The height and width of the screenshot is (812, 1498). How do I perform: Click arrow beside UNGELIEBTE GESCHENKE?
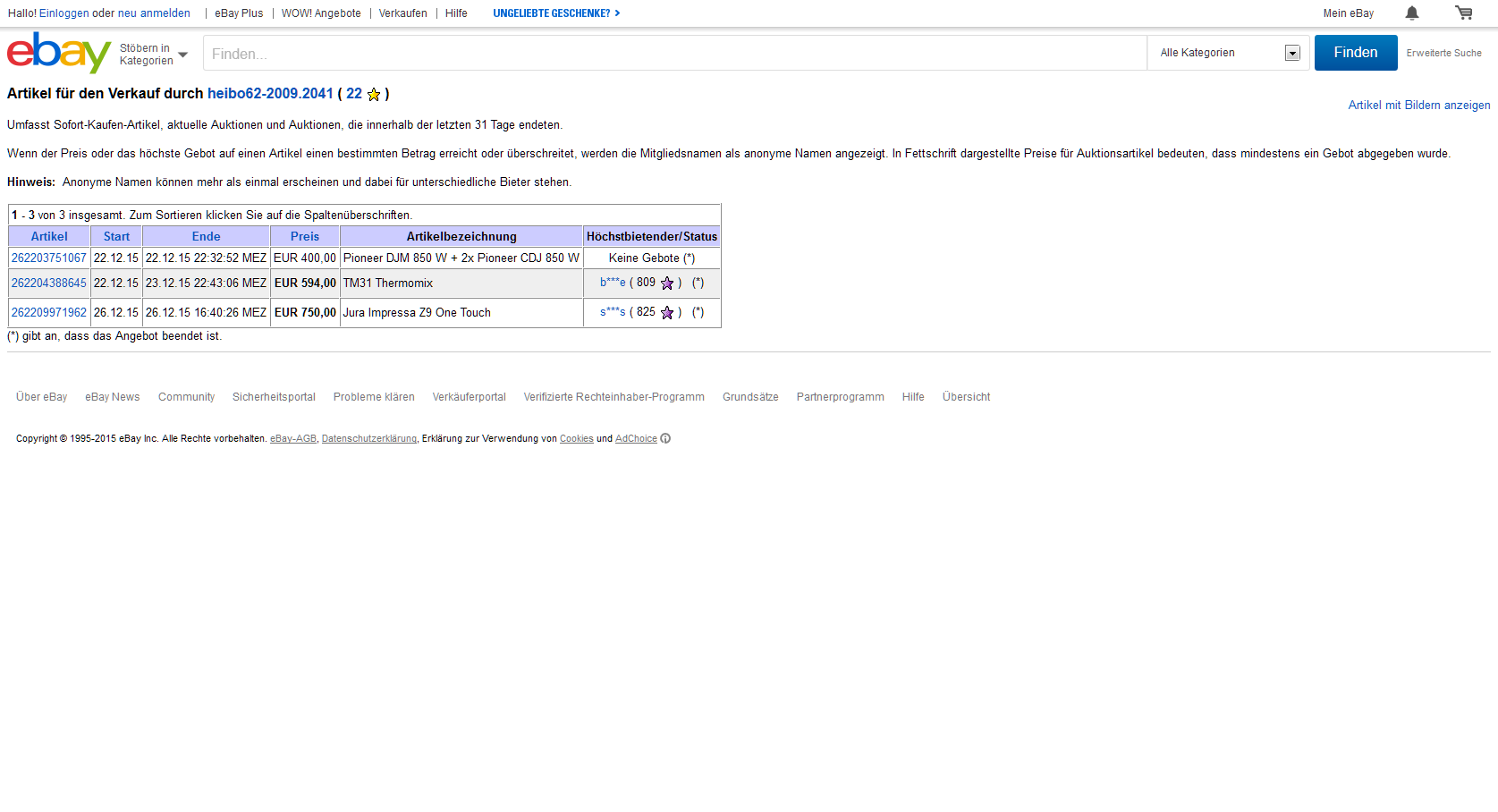(x=617, y=13)
